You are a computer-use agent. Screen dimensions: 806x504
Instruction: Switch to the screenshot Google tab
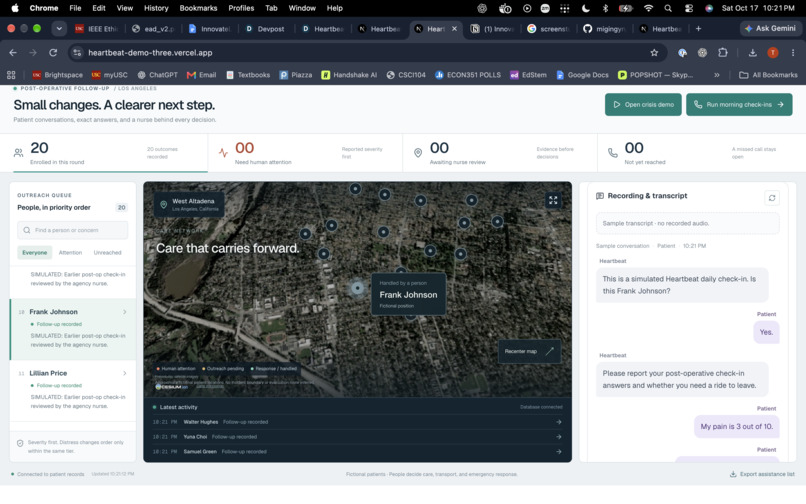(548, 29)
